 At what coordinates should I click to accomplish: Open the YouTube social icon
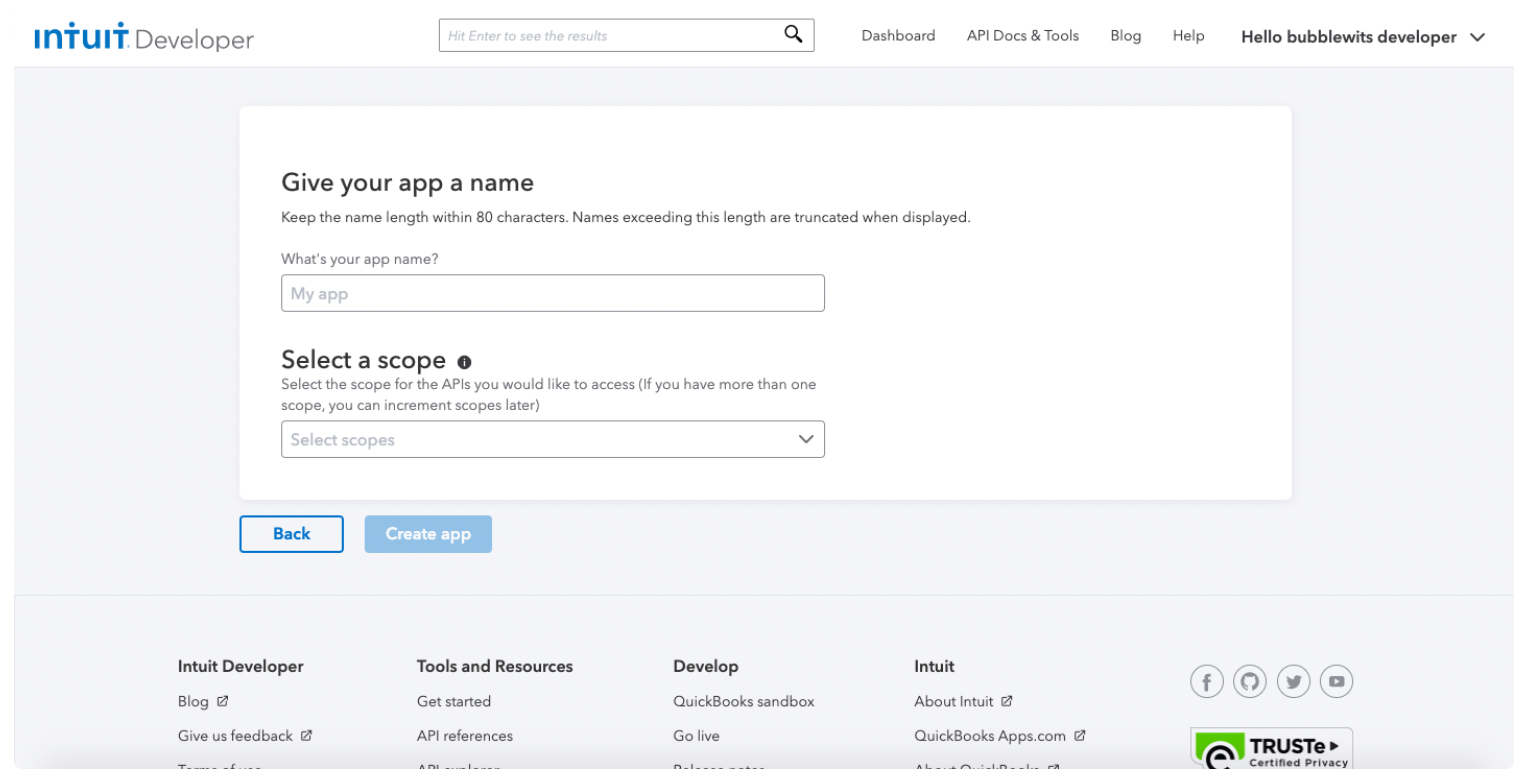tap(1336, 682)
